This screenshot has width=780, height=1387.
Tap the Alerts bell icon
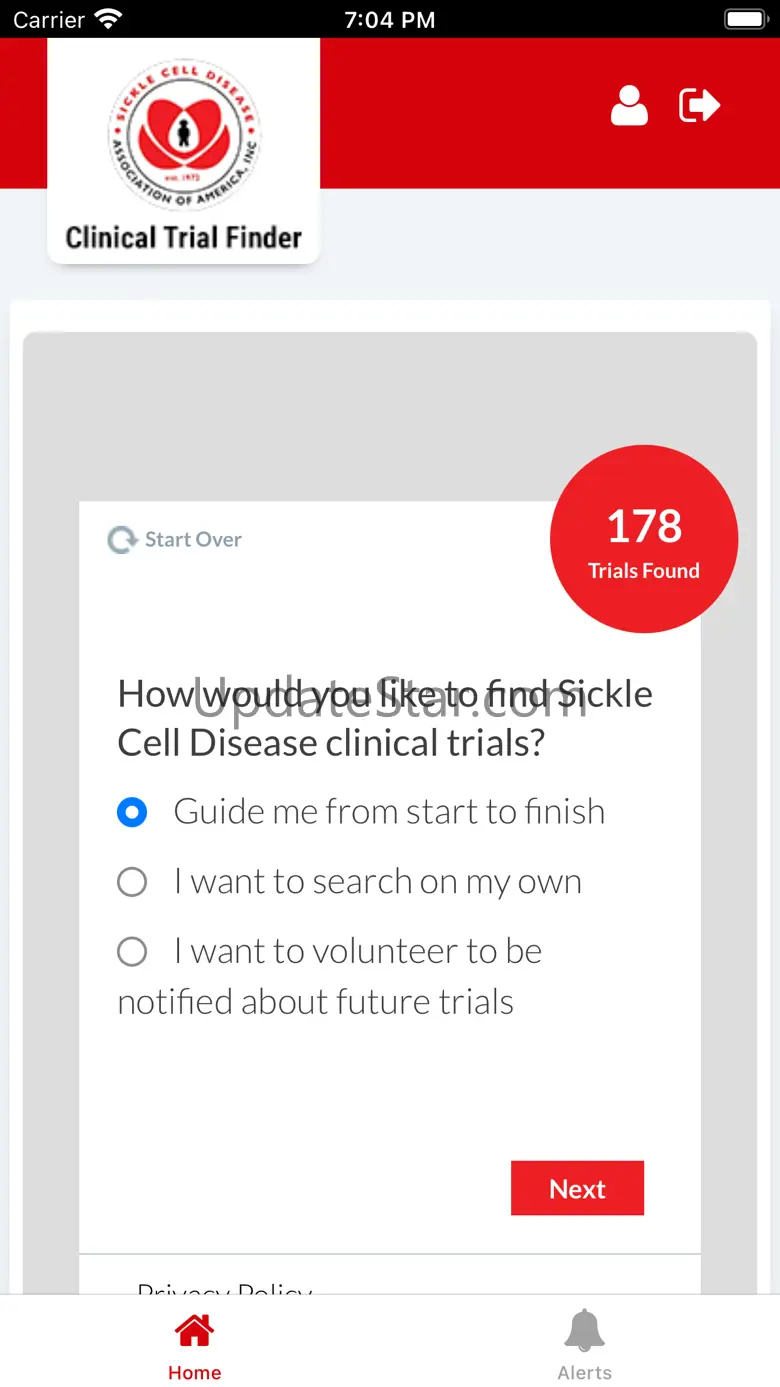[584, 1331]
